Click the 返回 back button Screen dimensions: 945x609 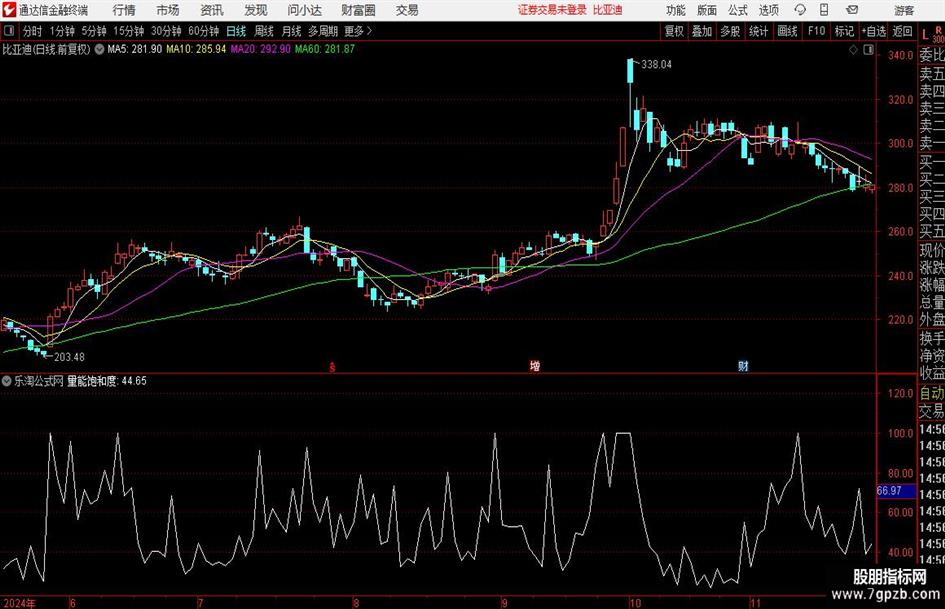(902, 31)
